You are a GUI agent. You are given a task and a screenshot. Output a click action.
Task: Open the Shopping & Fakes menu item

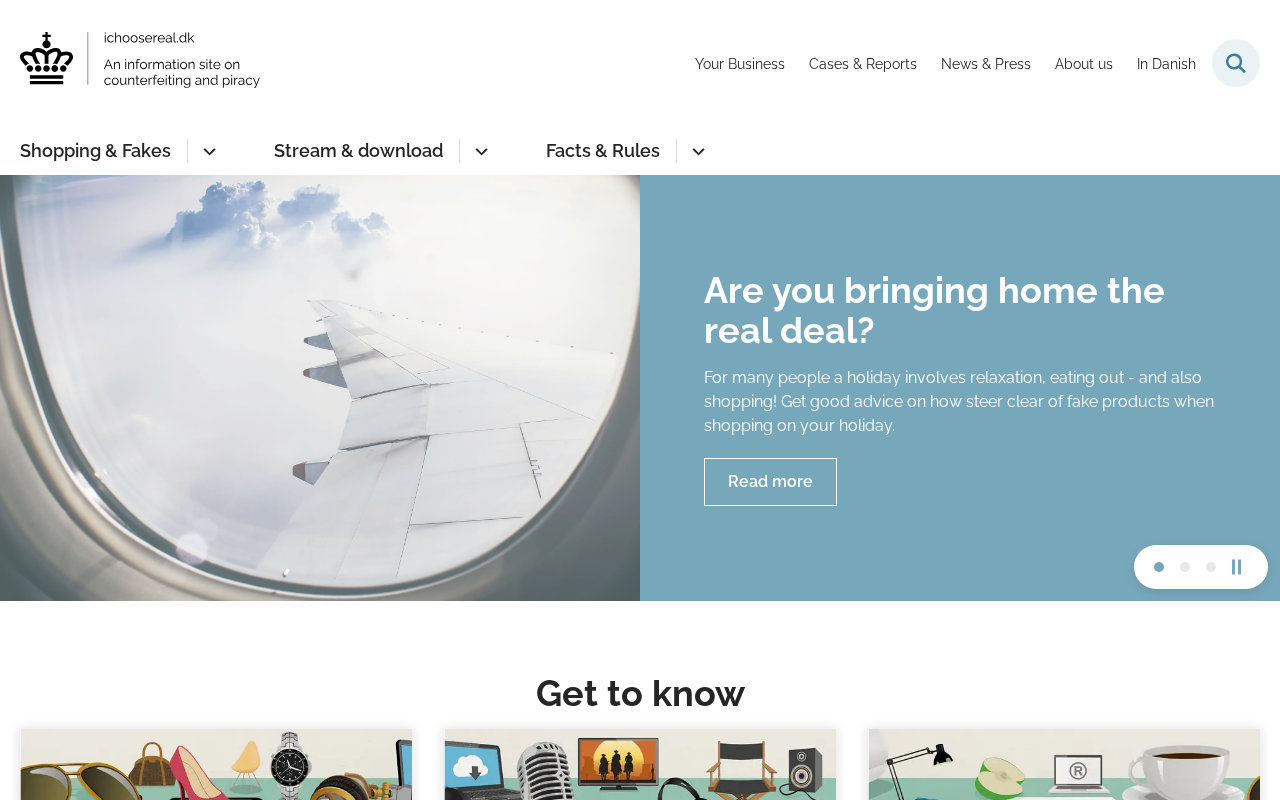point(95,151)
